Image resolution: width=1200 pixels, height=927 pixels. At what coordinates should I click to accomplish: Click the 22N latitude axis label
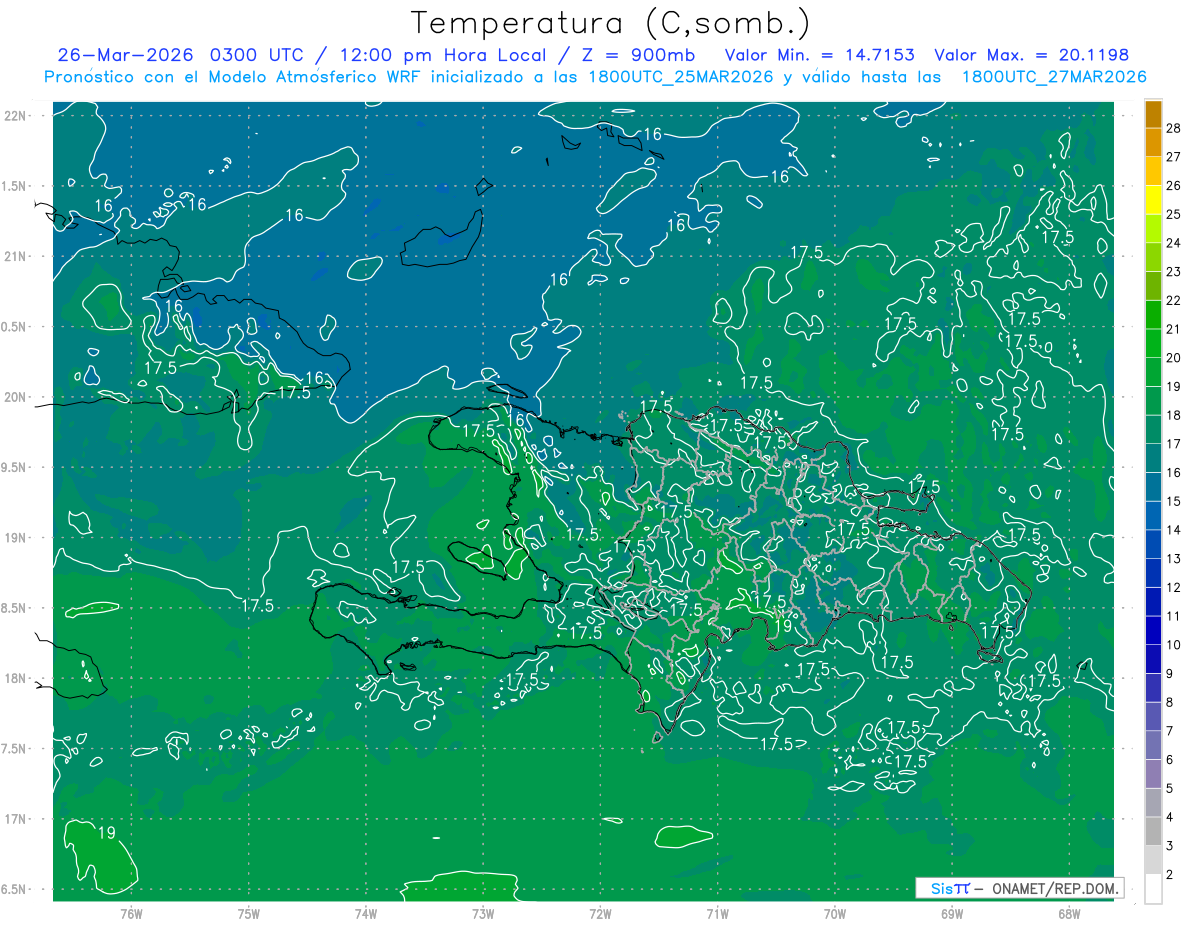tap(17, 116)
